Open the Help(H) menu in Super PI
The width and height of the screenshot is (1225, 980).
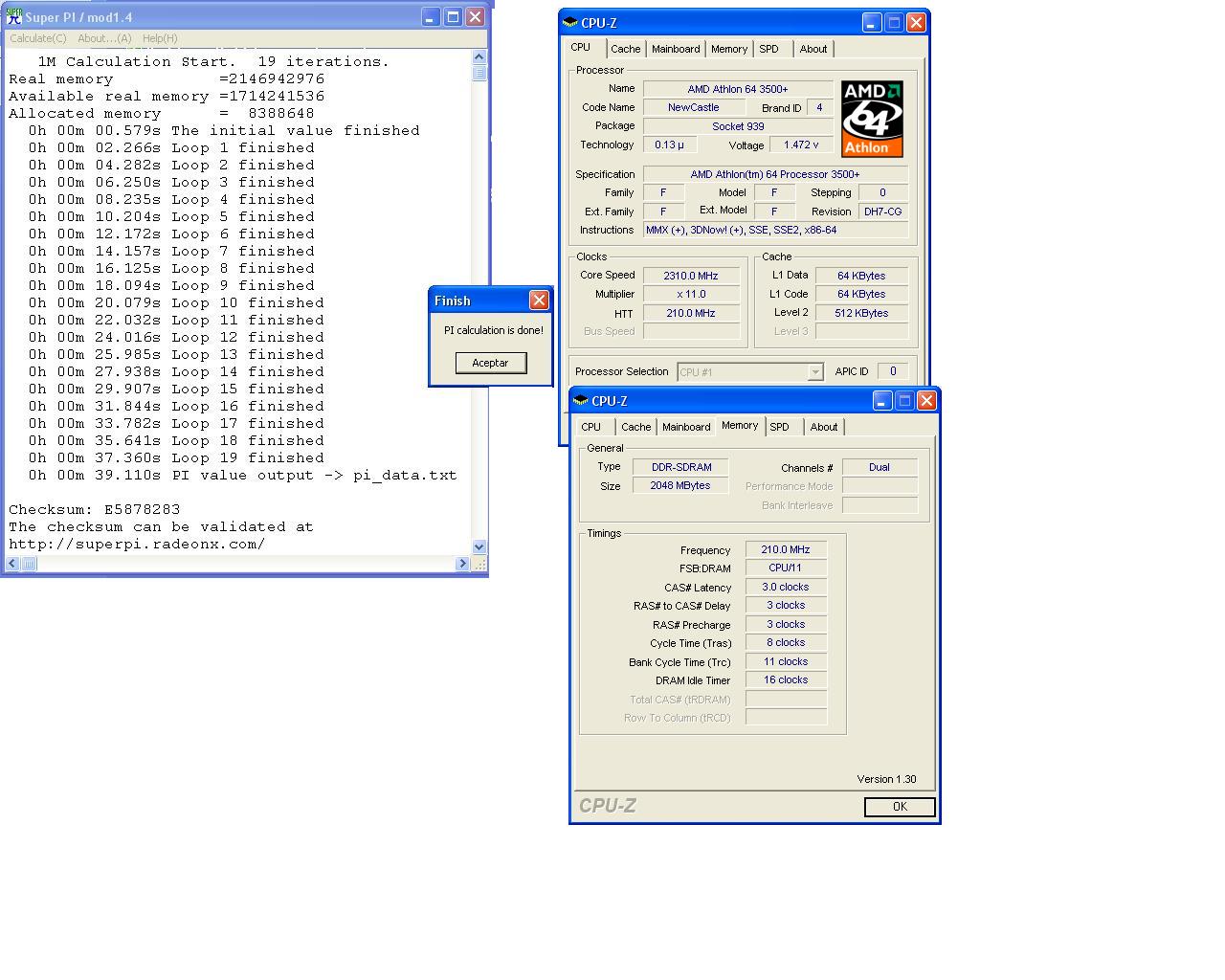(160, 38)
